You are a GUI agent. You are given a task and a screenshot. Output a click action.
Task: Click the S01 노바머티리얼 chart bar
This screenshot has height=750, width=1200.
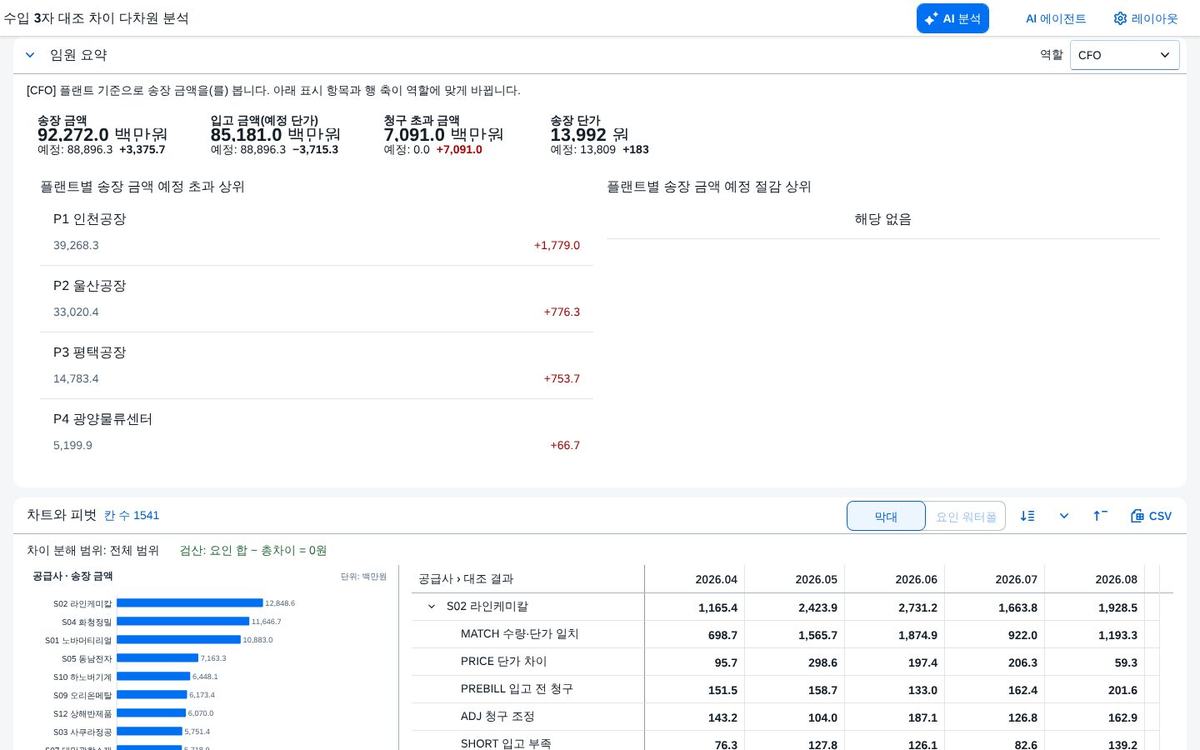click(x=178, y=639)
